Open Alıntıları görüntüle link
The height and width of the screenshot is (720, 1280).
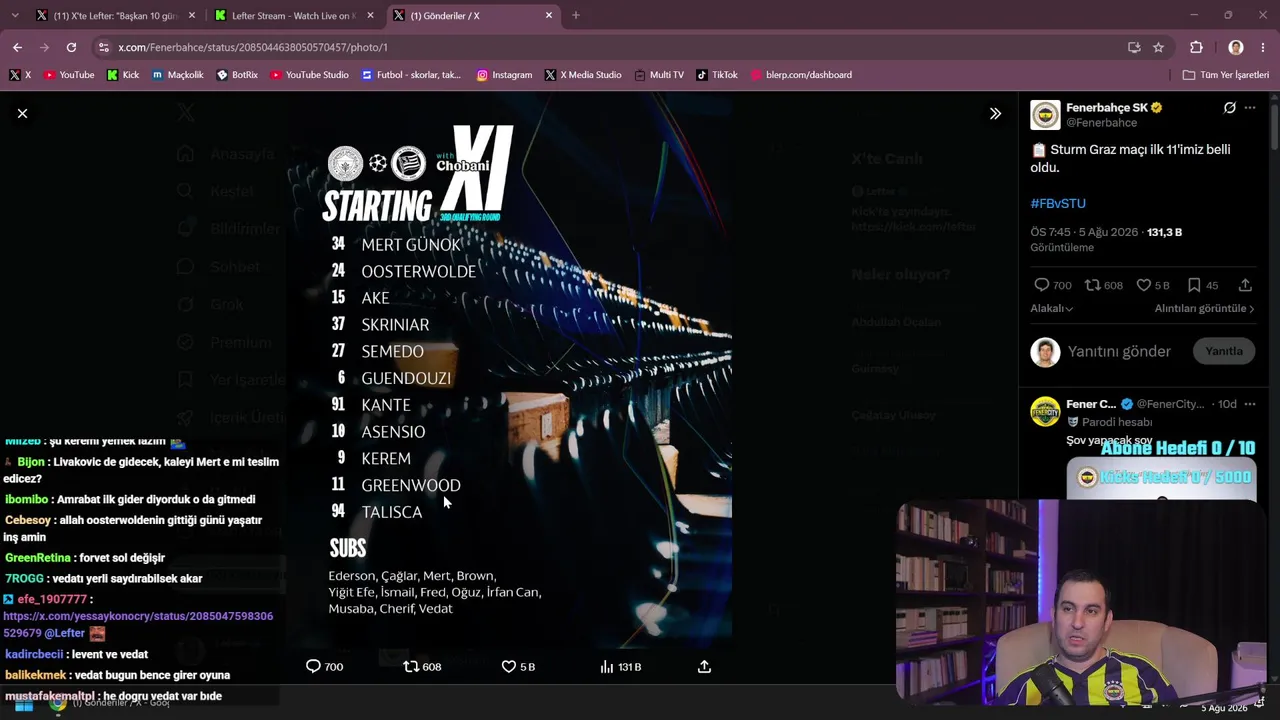(x=1204, y=309)
